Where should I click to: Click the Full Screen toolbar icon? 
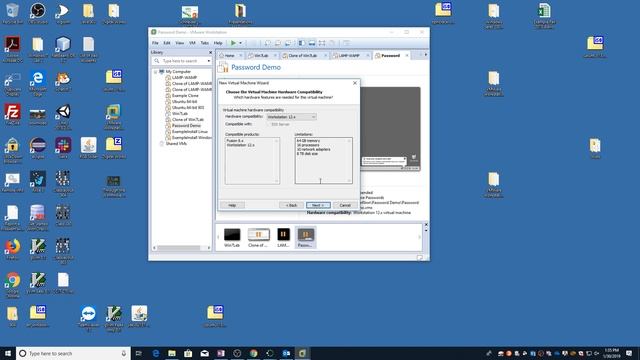322,43
